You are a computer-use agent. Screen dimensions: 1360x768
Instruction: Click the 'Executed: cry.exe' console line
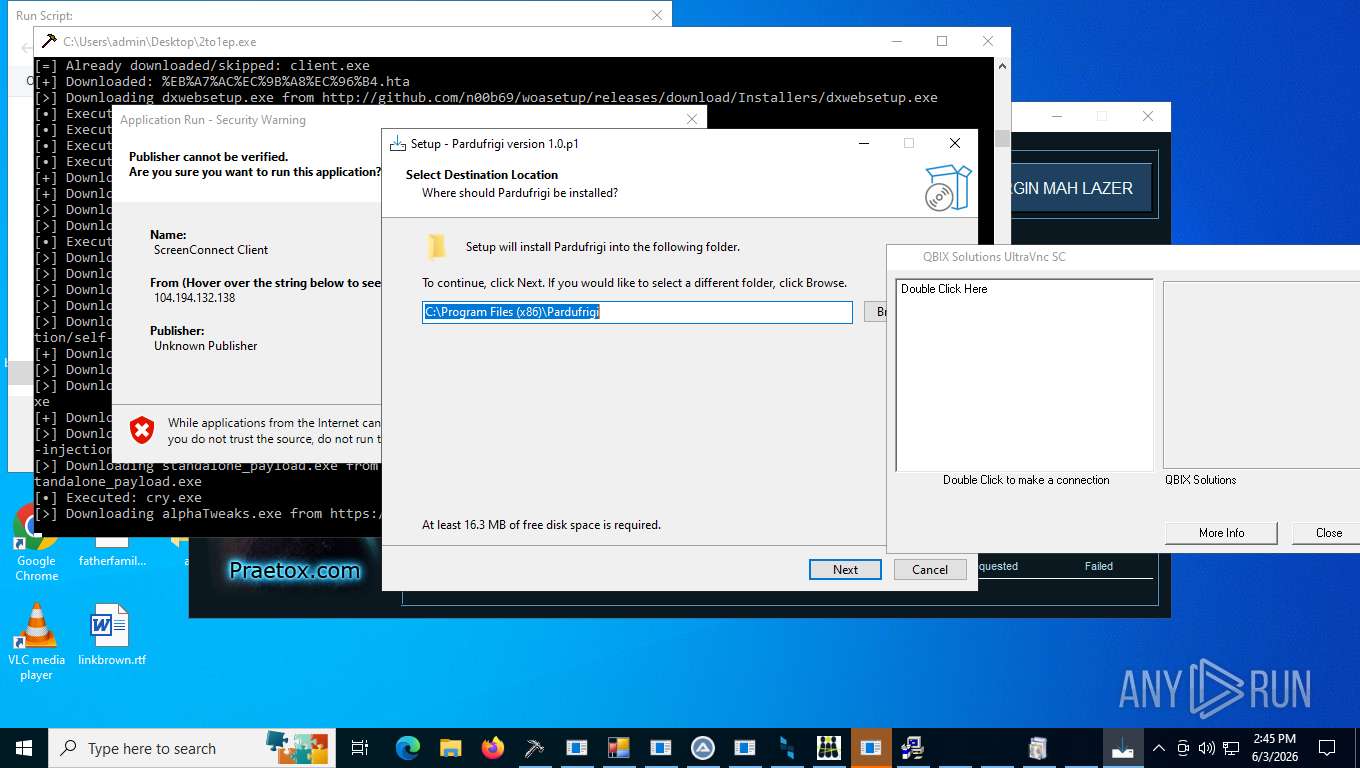[x=118, y=497]
